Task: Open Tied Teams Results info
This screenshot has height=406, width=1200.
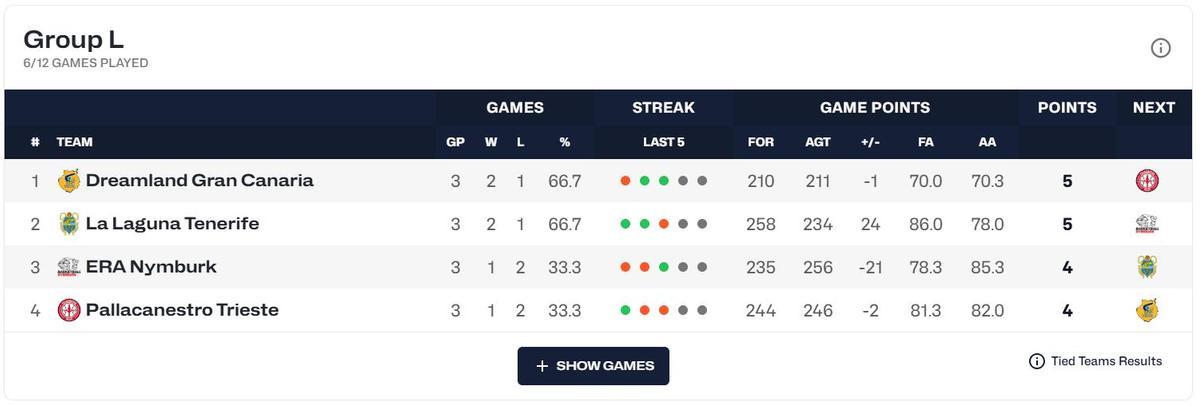Action: (x=1095, y=361)
